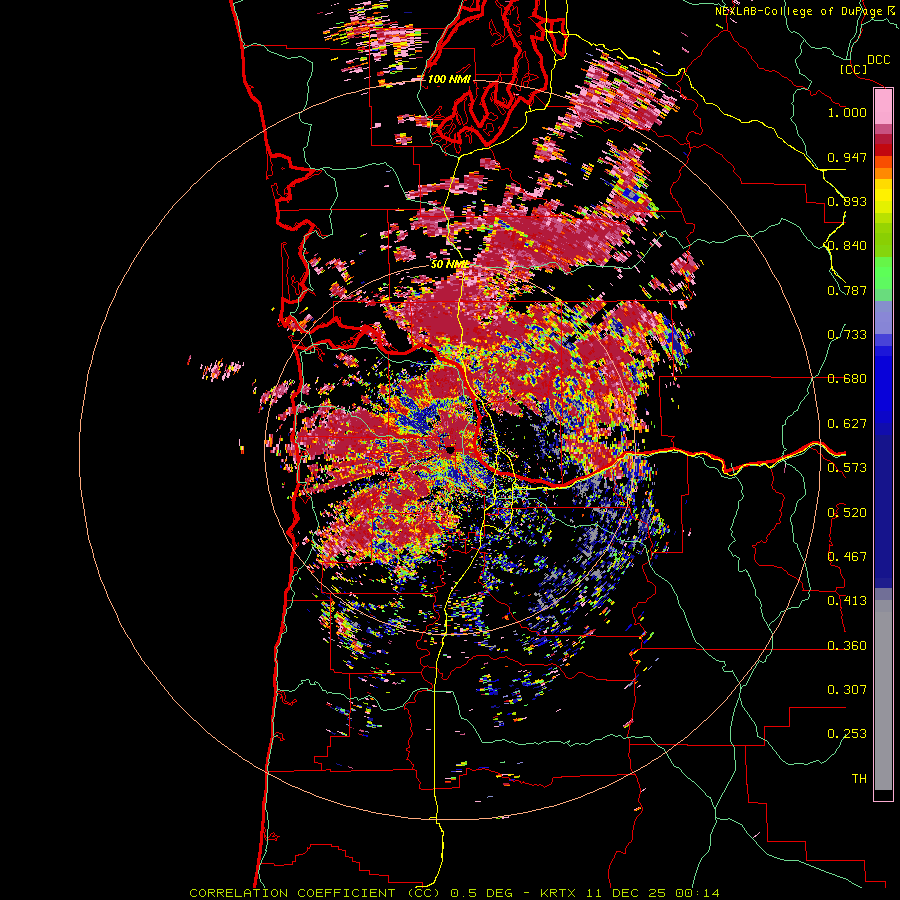
Task: Select the 1.000 scale value
Action: coord(847,112)
